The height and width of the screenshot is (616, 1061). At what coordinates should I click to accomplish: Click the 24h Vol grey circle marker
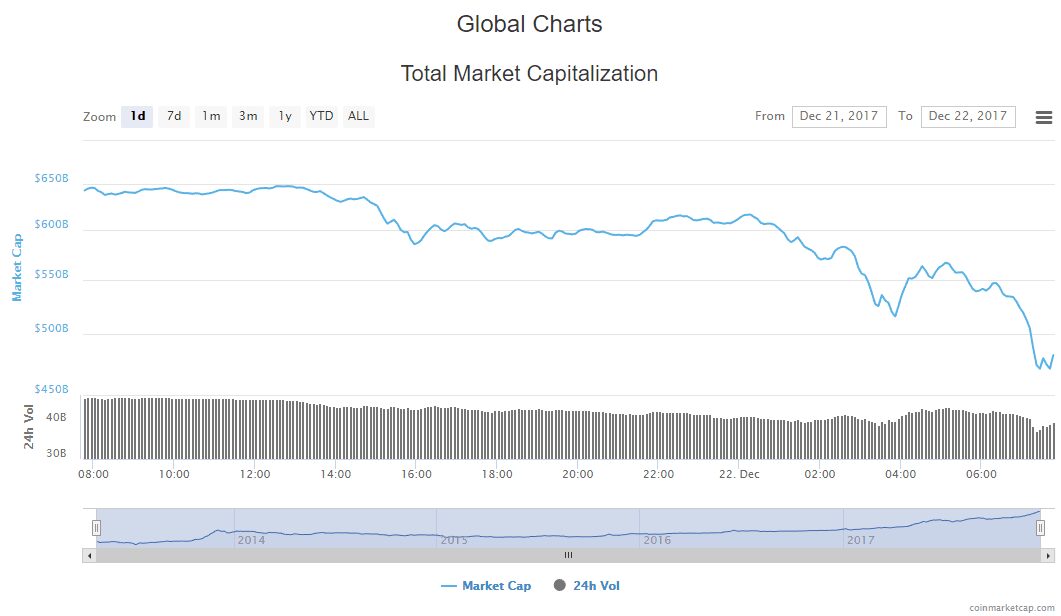tap(560, 586)
